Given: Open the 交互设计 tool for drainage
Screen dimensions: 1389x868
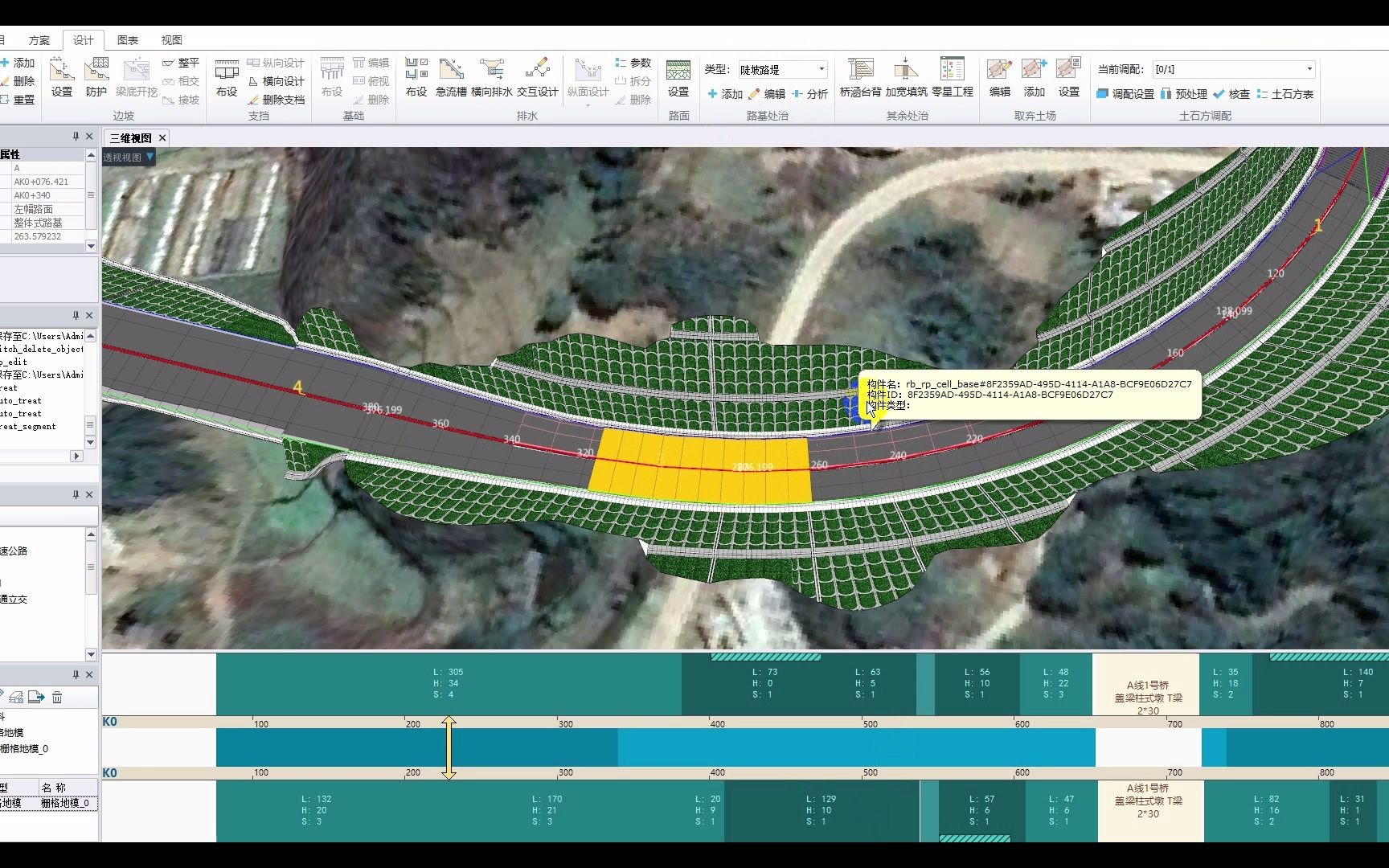Looking at the screenshot, I should 537,76.
